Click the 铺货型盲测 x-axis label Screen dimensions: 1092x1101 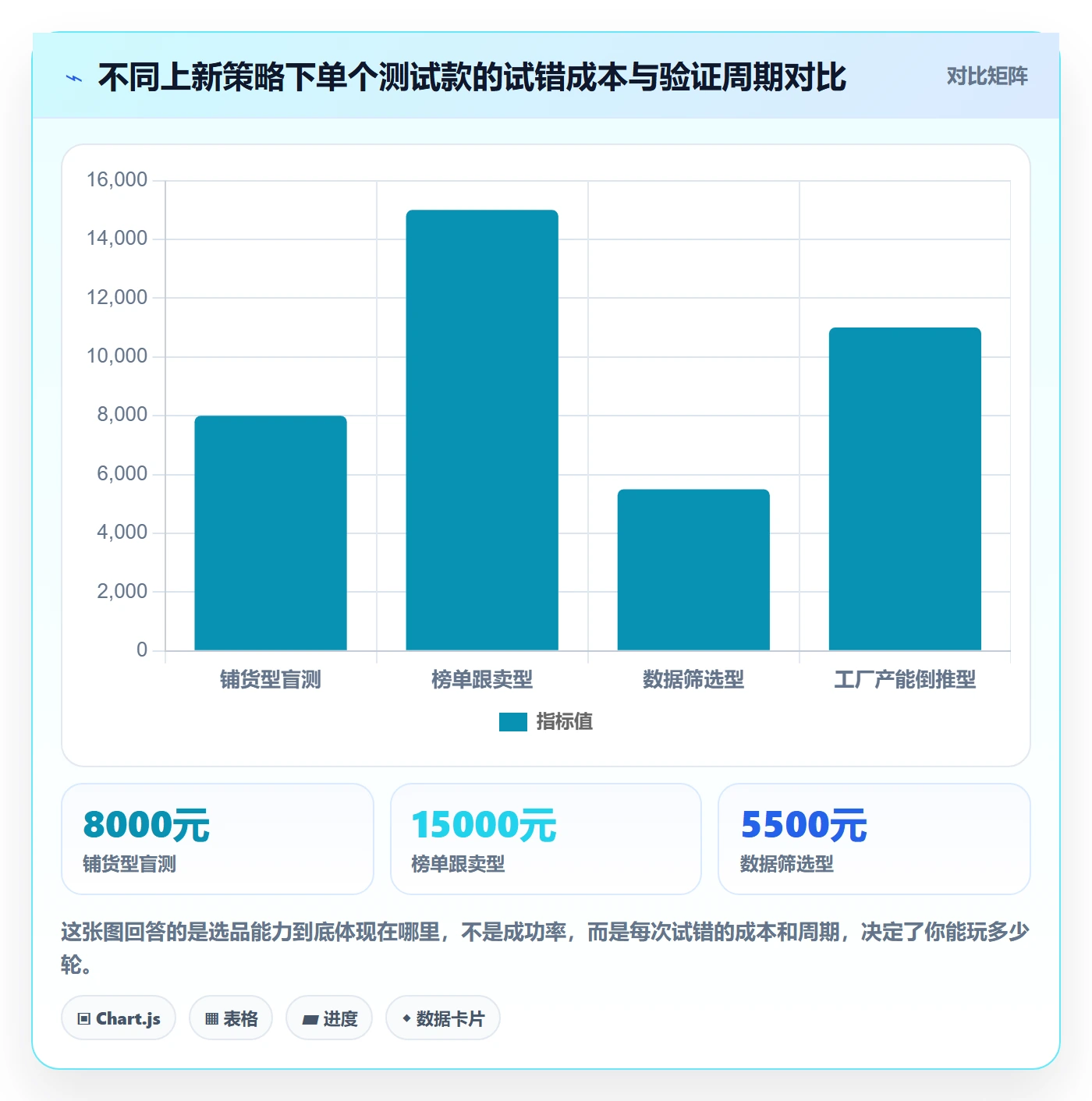click(x=271, y=680)
